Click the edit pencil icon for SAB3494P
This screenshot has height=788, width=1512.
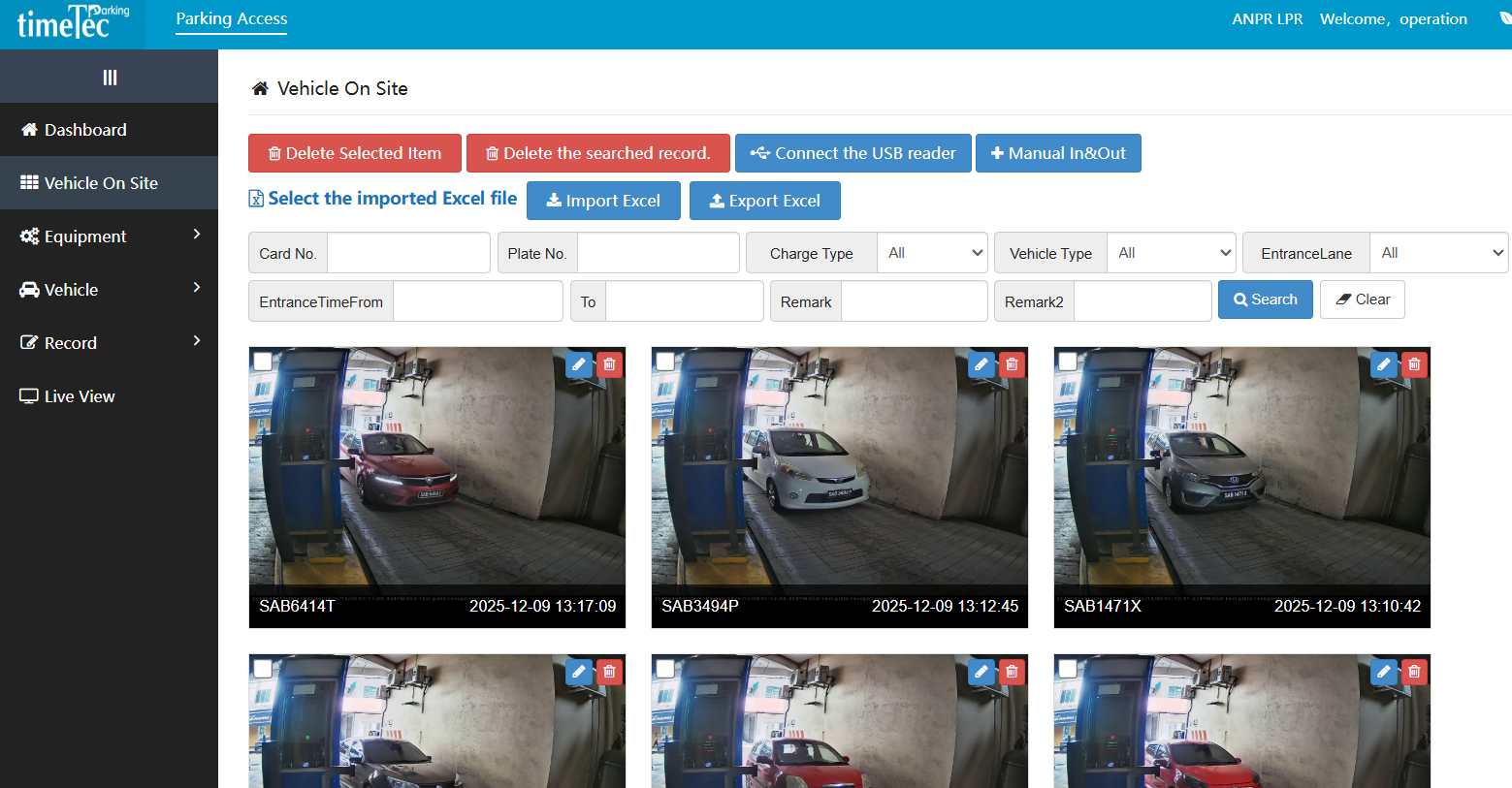click(x=981, y=364)
